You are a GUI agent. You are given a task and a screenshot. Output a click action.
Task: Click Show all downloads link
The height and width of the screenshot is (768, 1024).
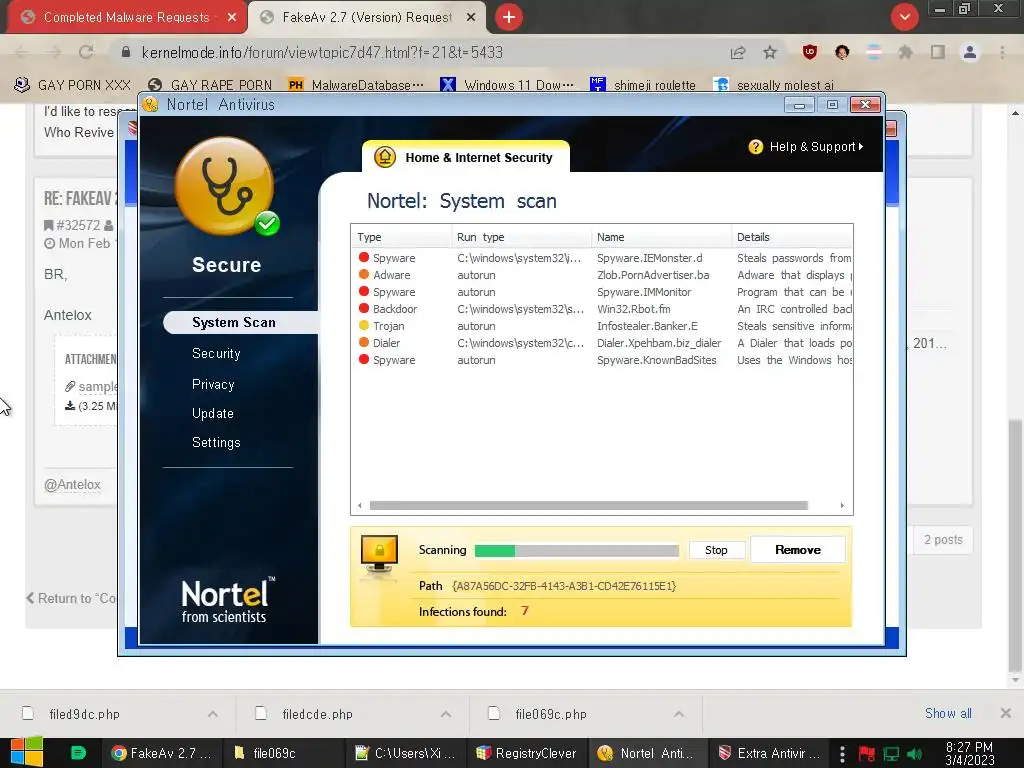[948, 713]
